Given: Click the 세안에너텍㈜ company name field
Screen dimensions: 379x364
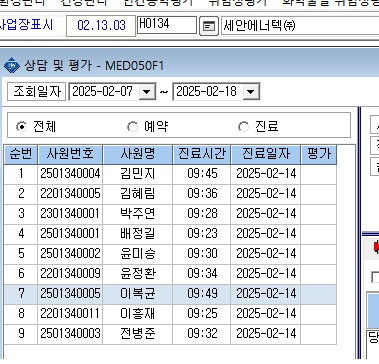Looking at the screenshot, I should click(300, 26).
